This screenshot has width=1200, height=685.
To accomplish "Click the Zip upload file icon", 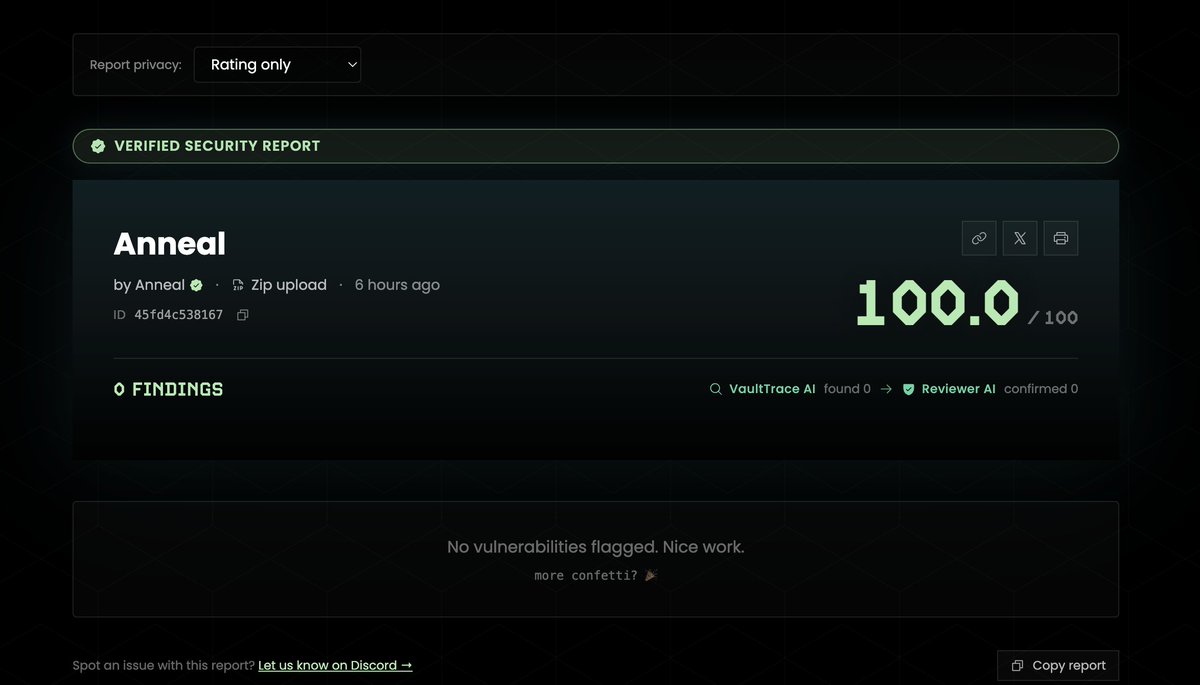I will 238,285.
